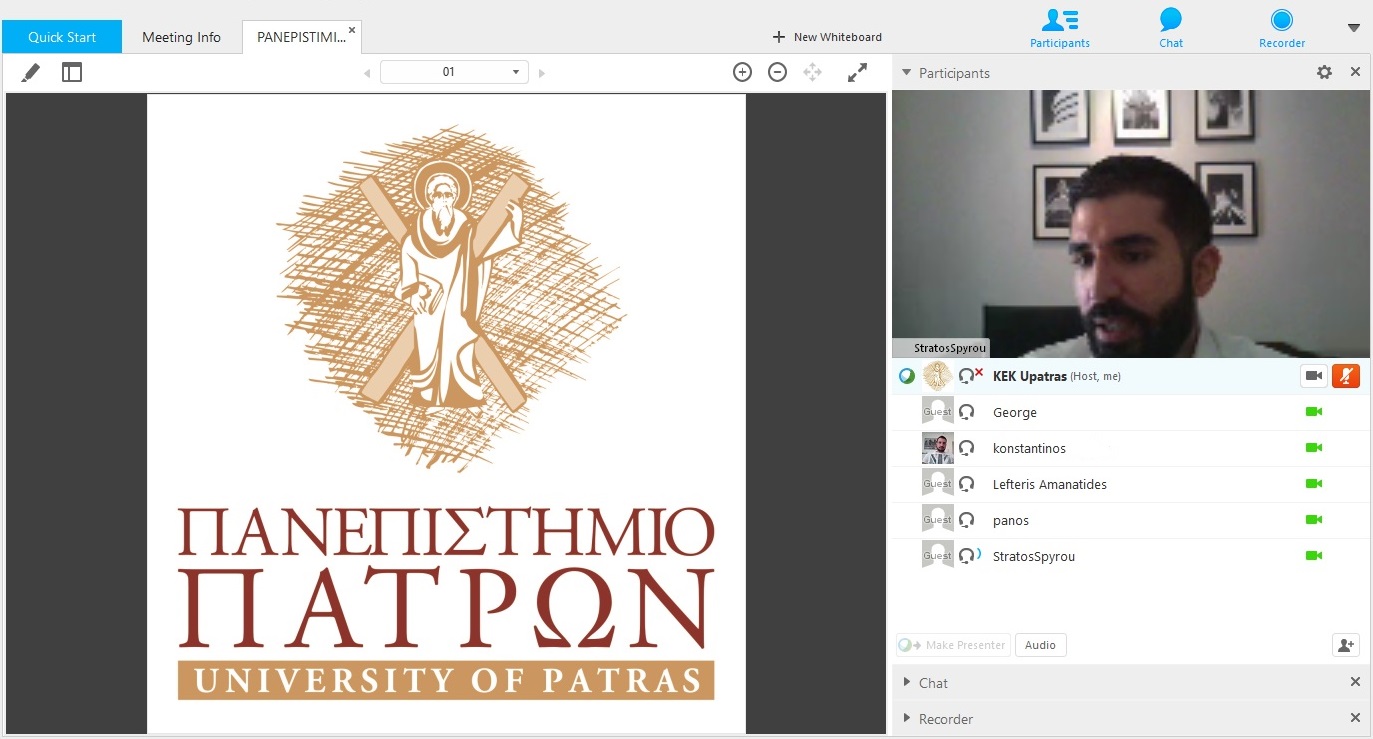Open the Quick Start tab
The height and width of the screenshot is (739, 1373).
click(62, 37)
